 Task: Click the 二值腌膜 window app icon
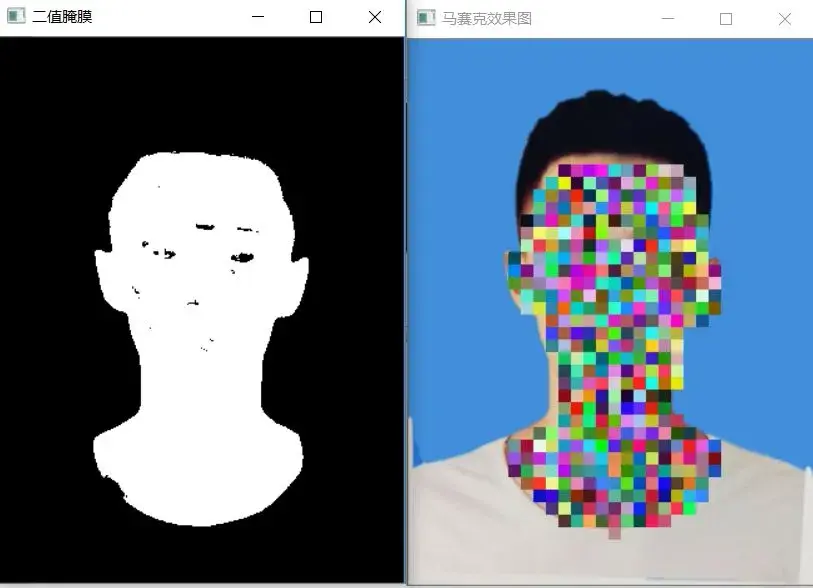point(16,16)
